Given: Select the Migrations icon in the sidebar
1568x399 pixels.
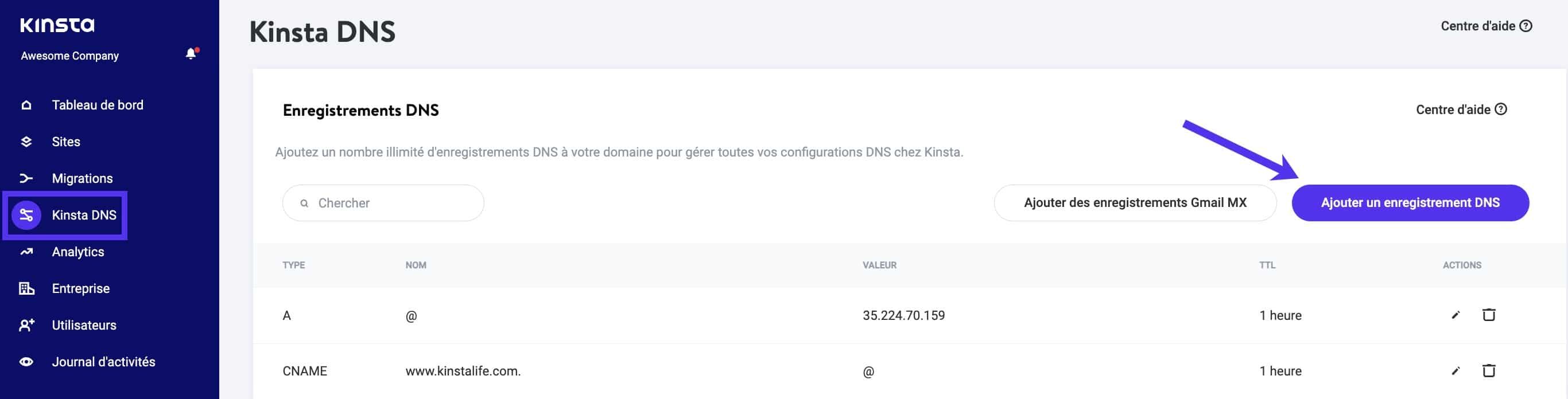Looking at the screenshot, I should [x=26, y=178].
